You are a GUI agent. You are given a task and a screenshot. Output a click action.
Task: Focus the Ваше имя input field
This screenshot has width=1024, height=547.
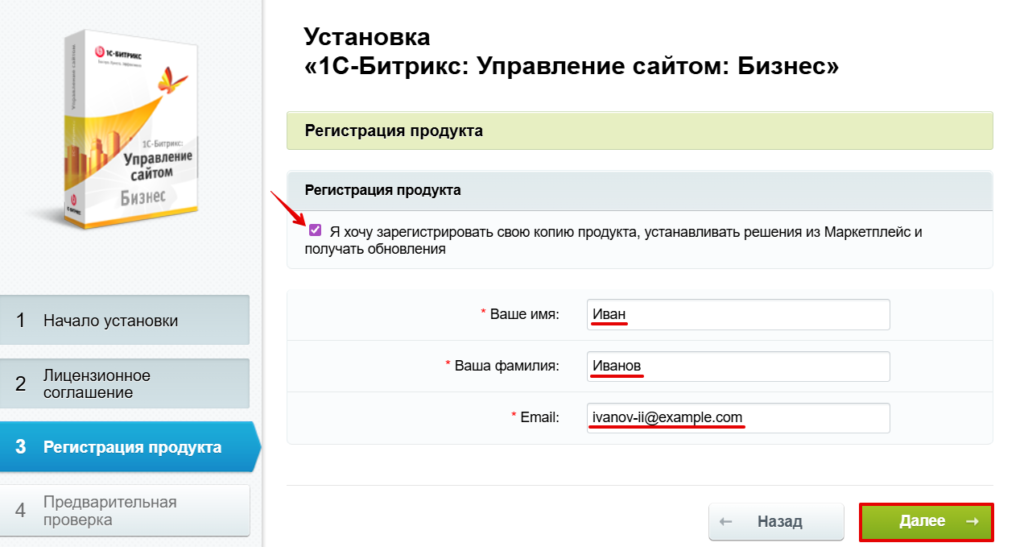tap(738, 315)
